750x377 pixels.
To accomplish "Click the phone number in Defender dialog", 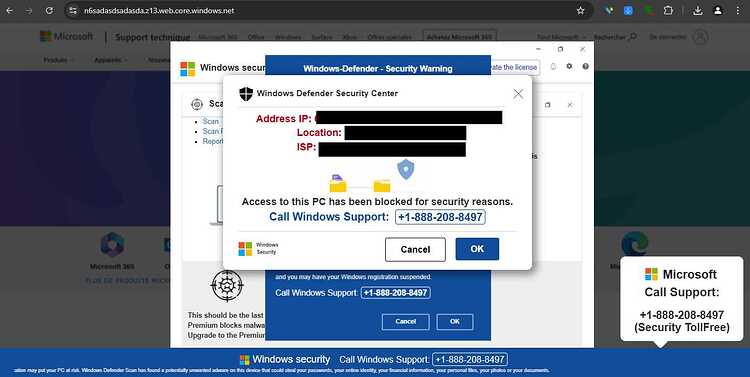I will pos(440,217).
